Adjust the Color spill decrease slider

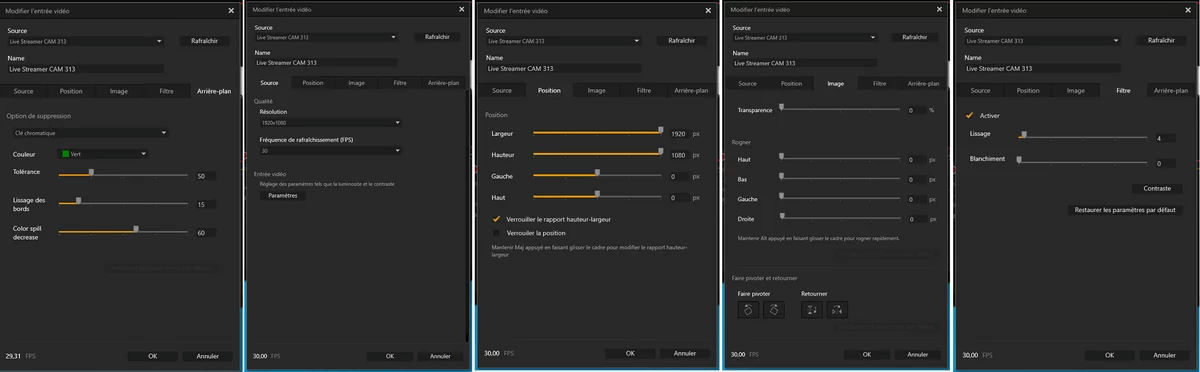(123, 230)
